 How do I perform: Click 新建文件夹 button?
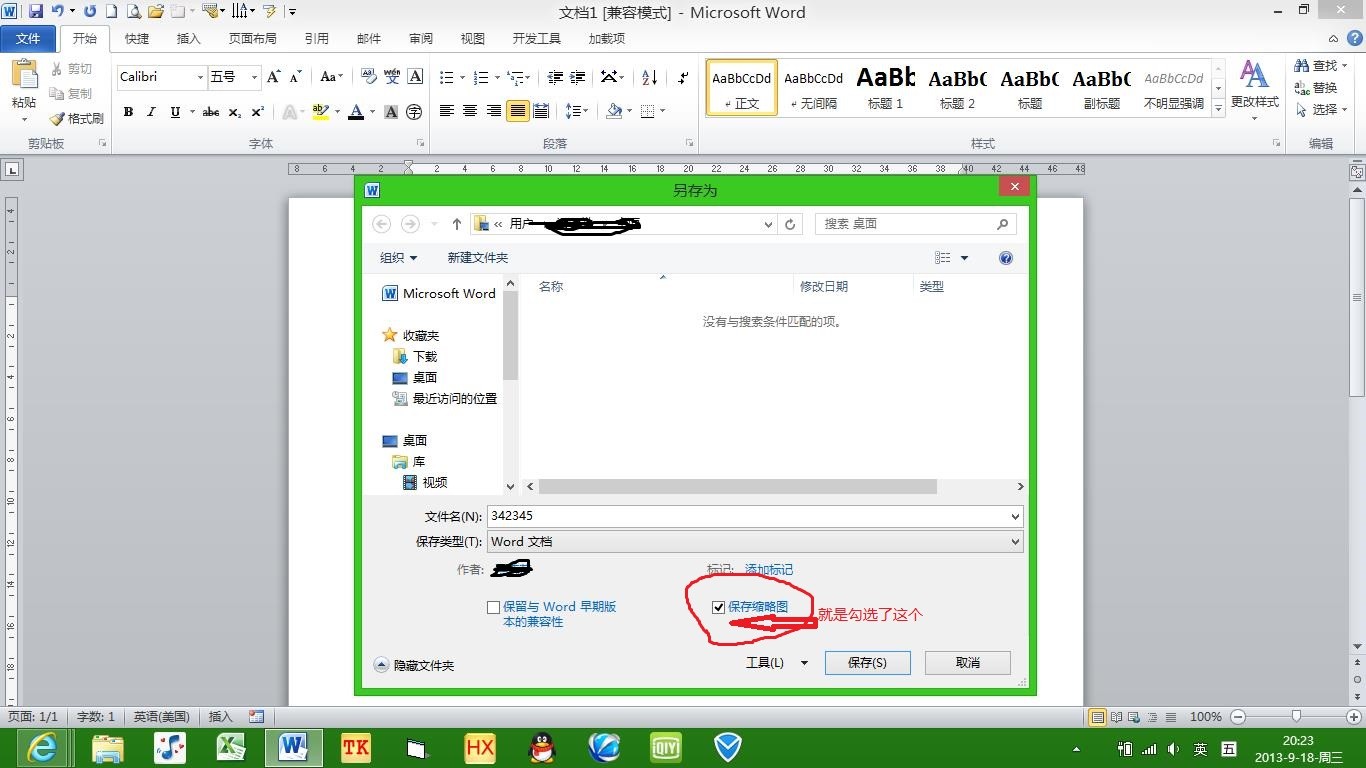[478, 258]
